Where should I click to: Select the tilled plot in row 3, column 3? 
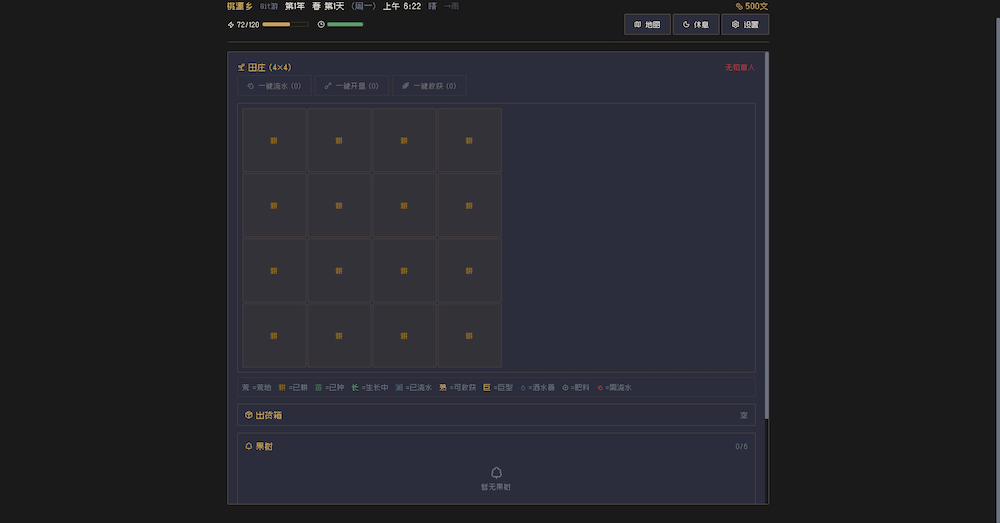tap(404, 270)
